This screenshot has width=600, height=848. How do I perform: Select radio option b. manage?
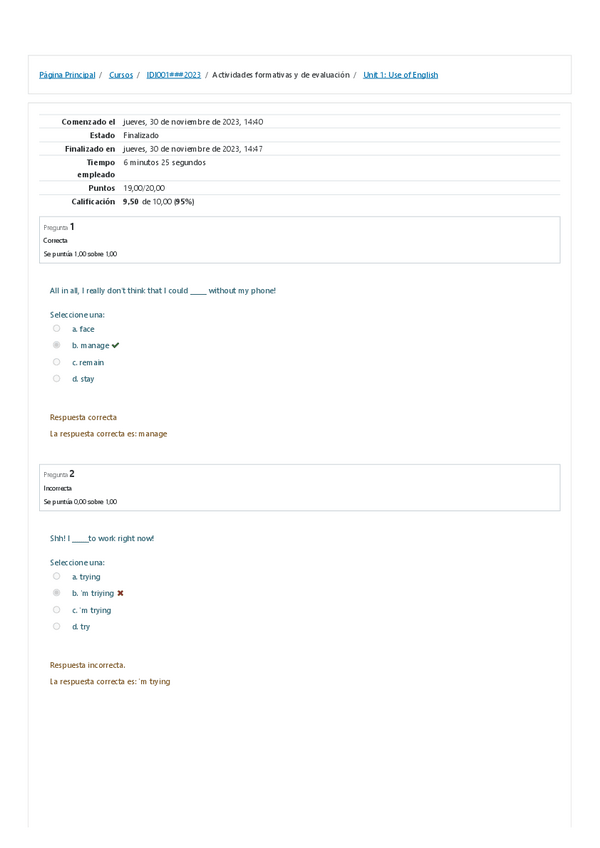(57, 345)
